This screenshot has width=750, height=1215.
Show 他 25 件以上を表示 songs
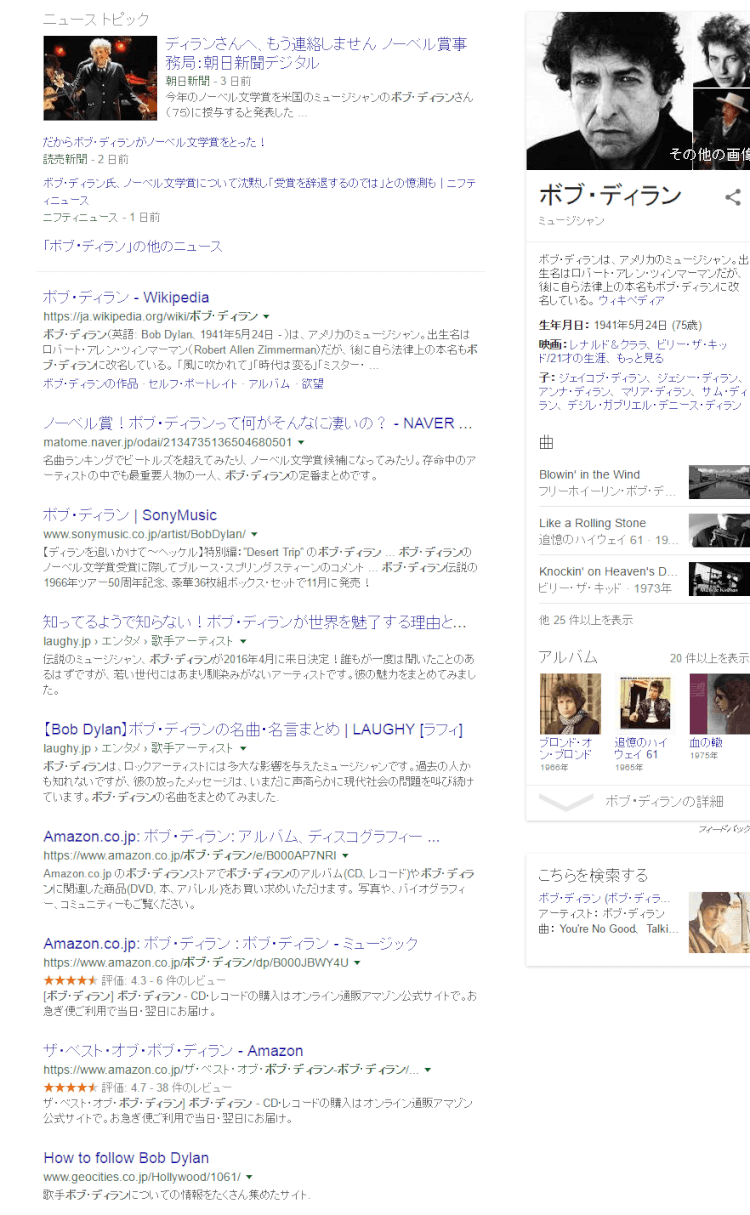click(x=586, y=620)
